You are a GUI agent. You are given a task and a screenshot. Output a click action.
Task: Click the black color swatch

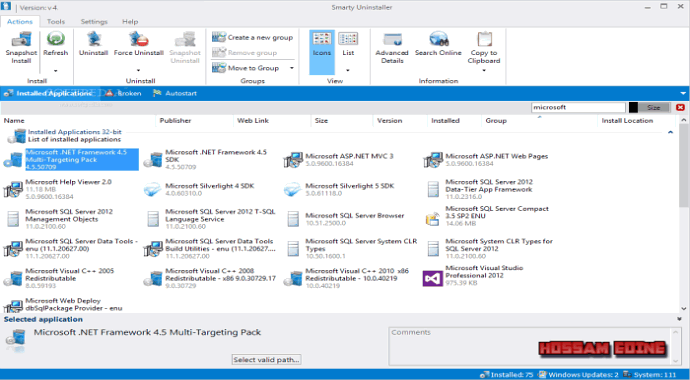pos(633,107)
